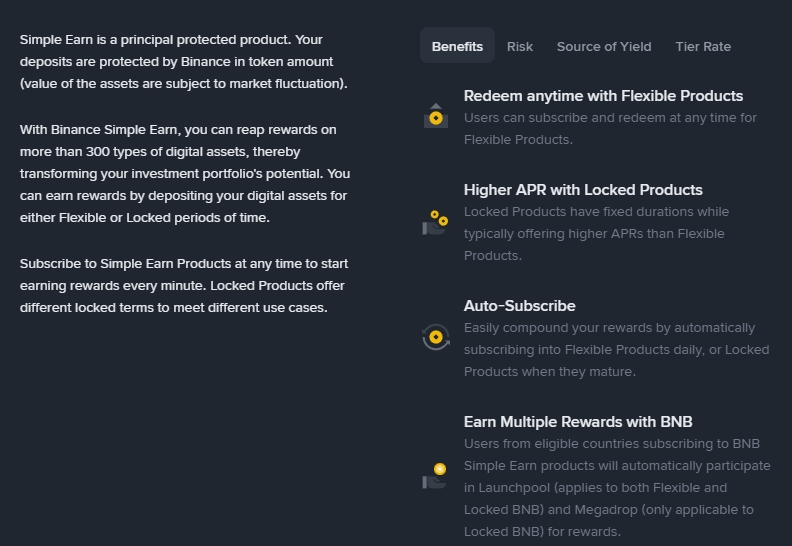Switch to the Risk tab
The height and width of the screenshot is (546, 792).
click(x=520, y=46)
